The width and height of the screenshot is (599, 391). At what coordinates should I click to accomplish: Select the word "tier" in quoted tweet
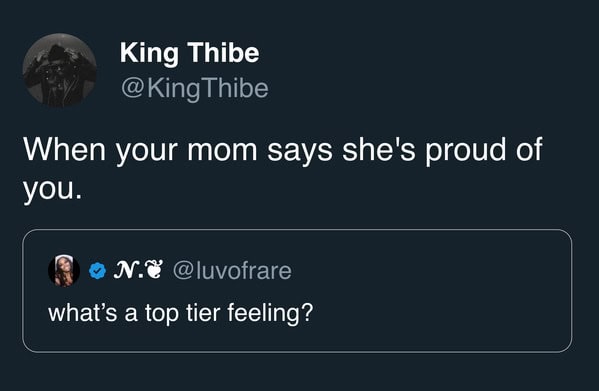[203, 312]
